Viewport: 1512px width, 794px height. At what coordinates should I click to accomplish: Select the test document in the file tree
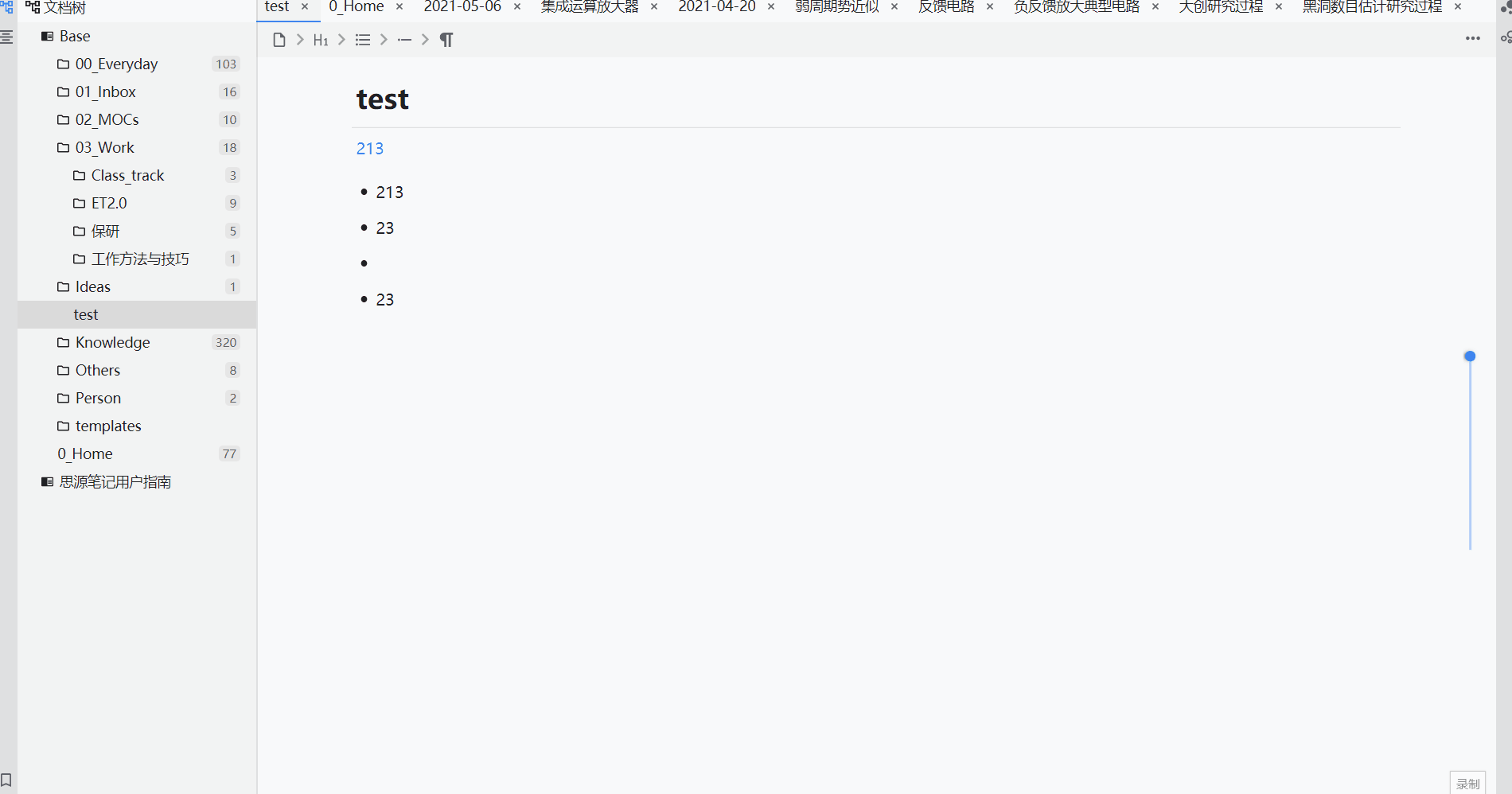point(85,314)
